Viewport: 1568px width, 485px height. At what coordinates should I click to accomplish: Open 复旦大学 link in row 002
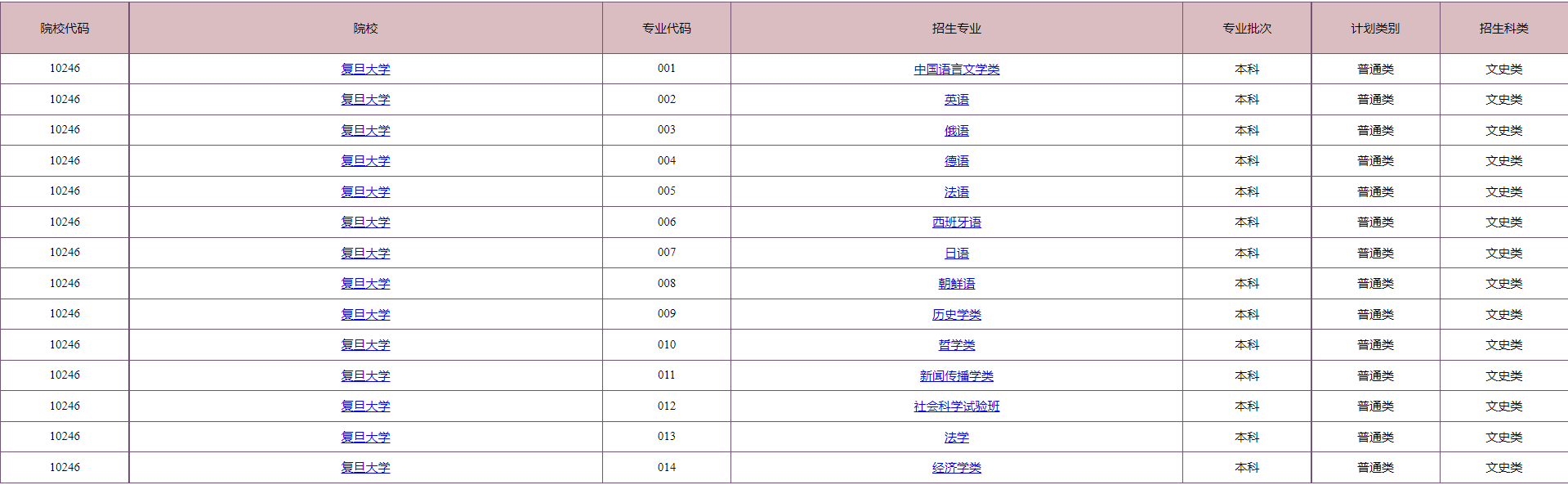[365, 100]
